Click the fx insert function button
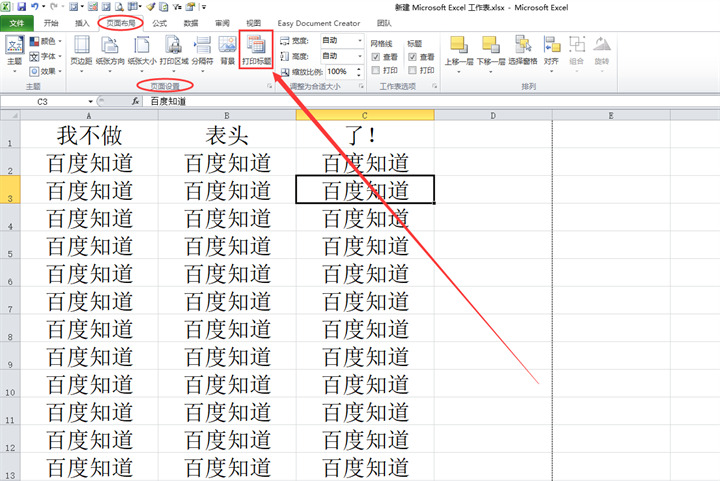Viewport: 720px width, 481px height. pos(135,101)
